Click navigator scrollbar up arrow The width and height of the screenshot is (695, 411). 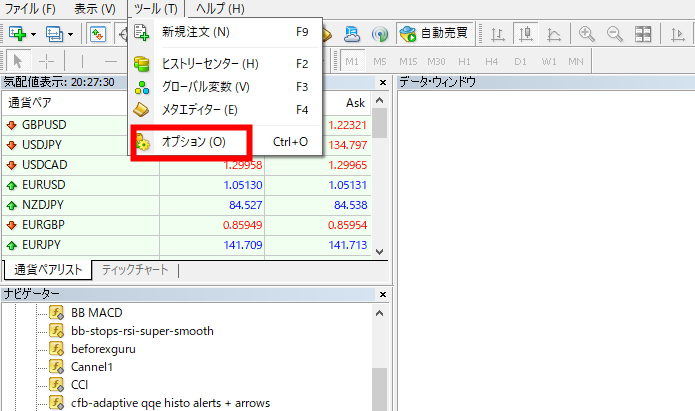(x=379, y=313)
